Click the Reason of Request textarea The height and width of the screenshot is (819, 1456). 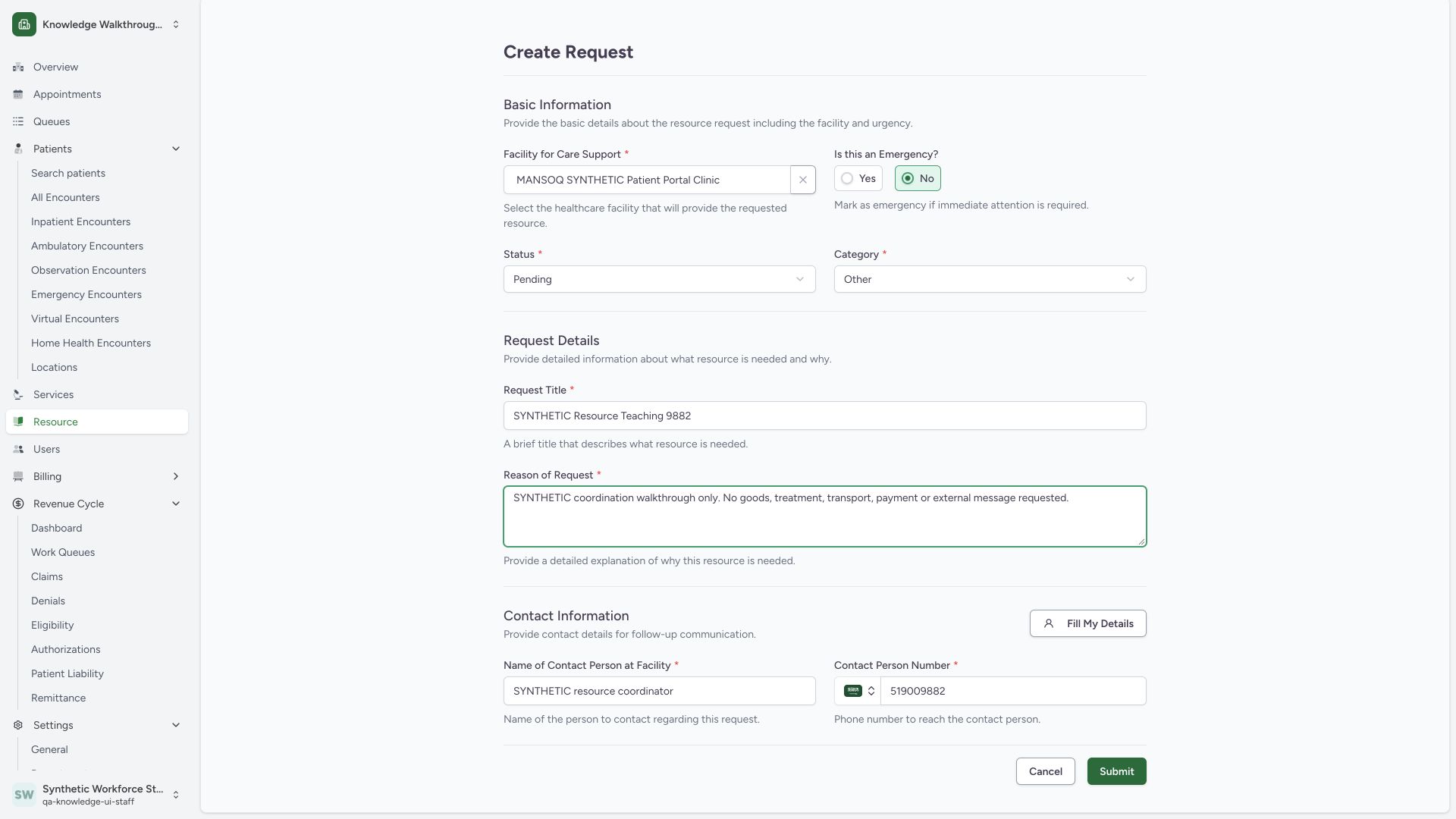[824, 516]
